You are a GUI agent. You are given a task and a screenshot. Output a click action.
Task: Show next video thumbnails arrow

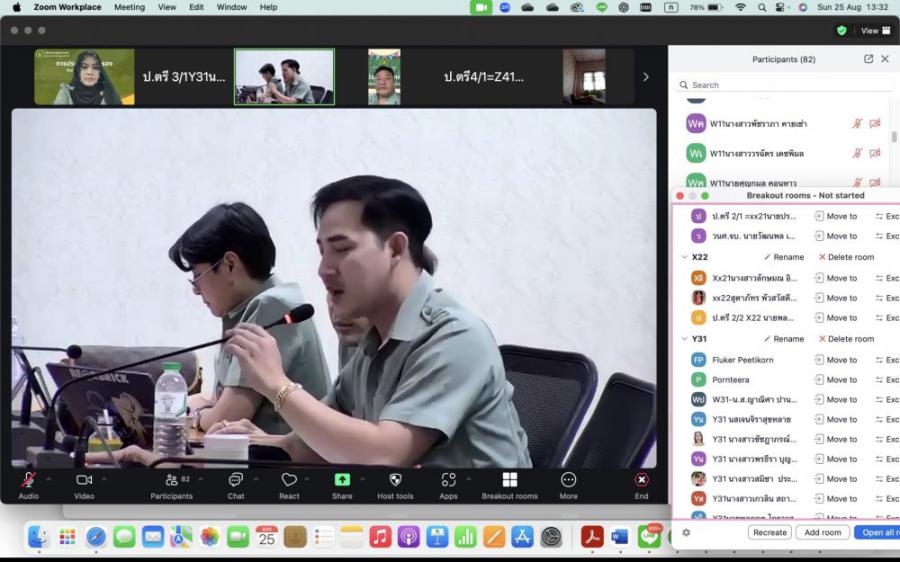coord(646,77)
